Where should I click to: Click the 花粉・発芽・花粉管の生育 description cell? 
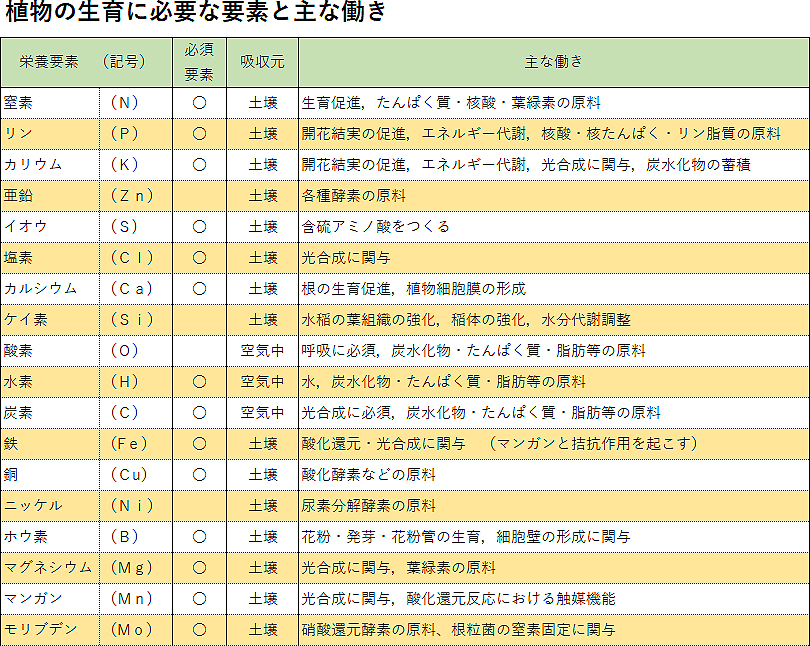click(554, 537)
